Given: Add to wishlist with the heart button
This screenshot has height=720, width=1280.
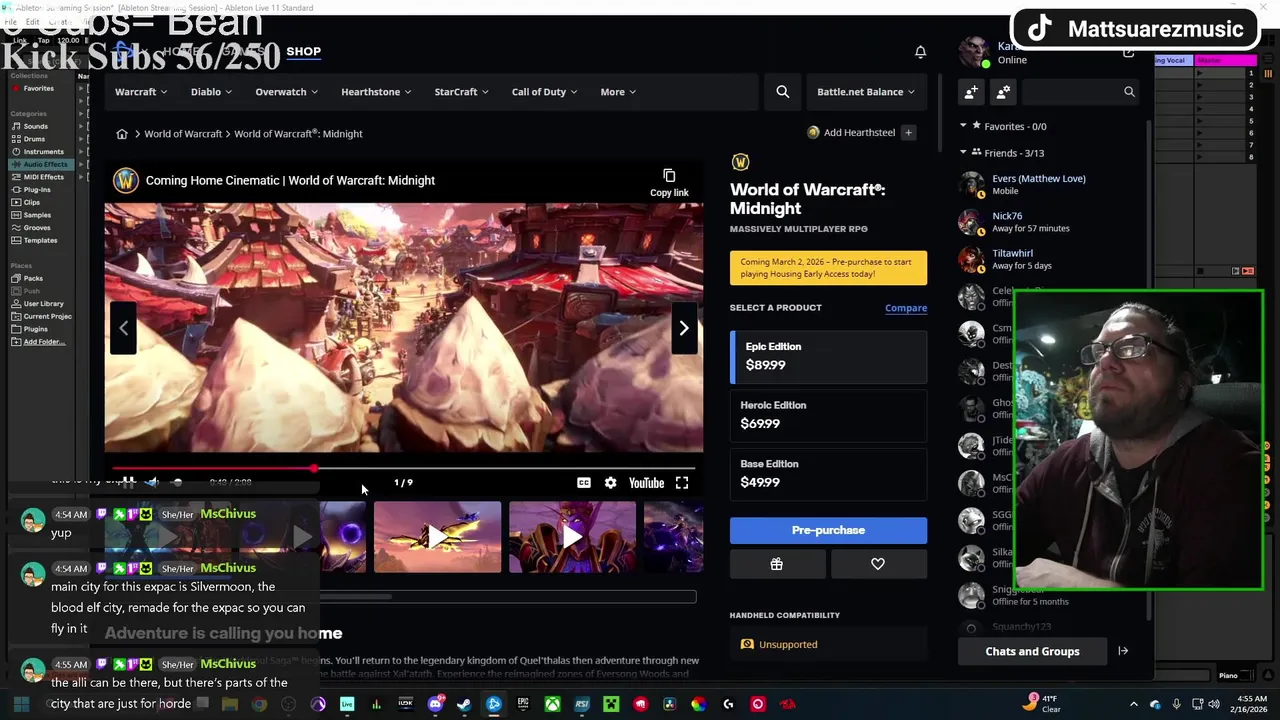Looking at the screenshot, I should click(x=878, y=564).
